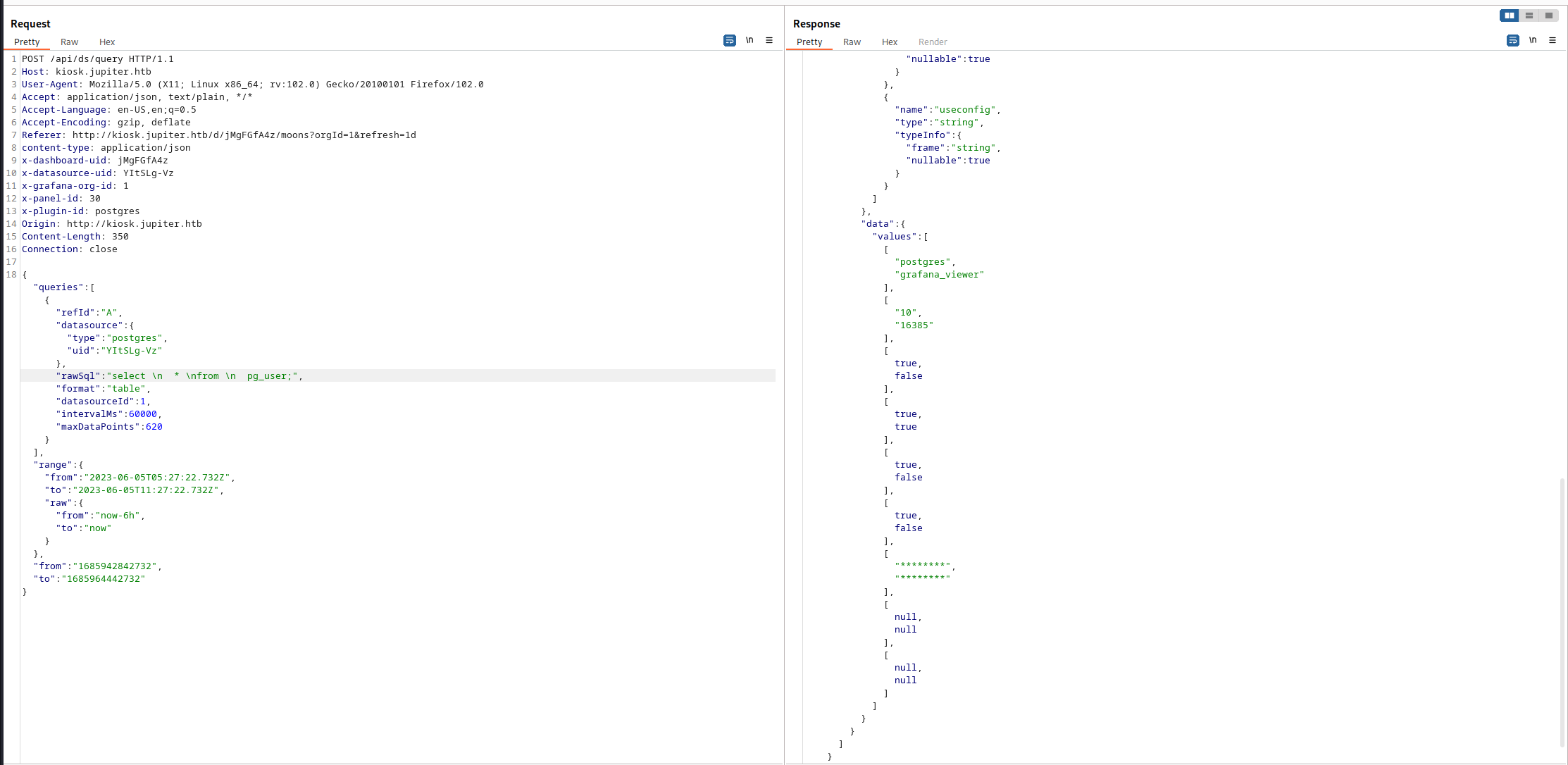Screen dimensions: 1568x765
Task: Switch to single tabbed panel layout
Action: [x=1549, y=15]
